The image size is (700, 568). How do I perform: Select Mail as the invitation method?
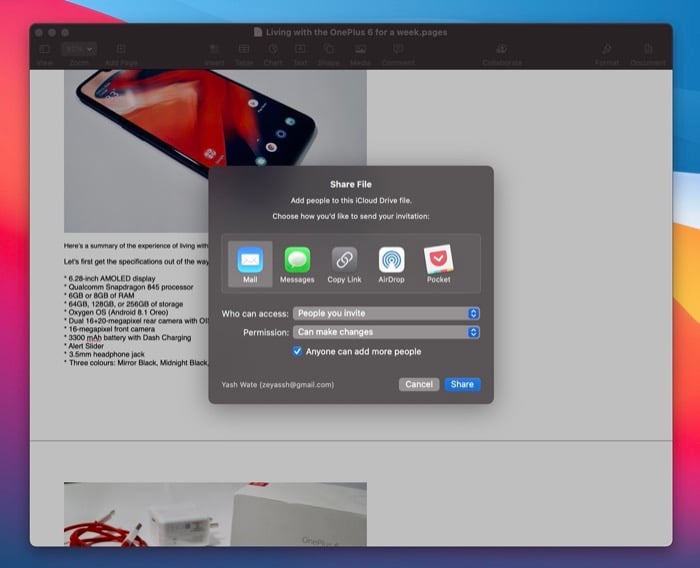click(250, 264)
